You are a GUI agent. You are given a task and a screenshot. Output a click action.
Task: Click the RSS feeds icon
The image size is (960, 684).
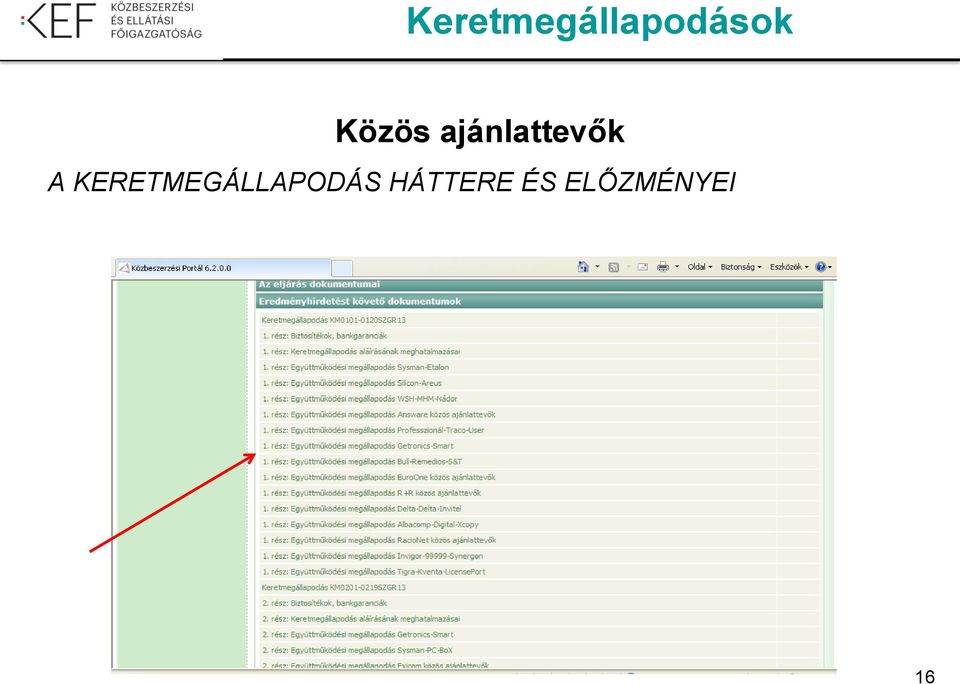[x=613, y=267]
